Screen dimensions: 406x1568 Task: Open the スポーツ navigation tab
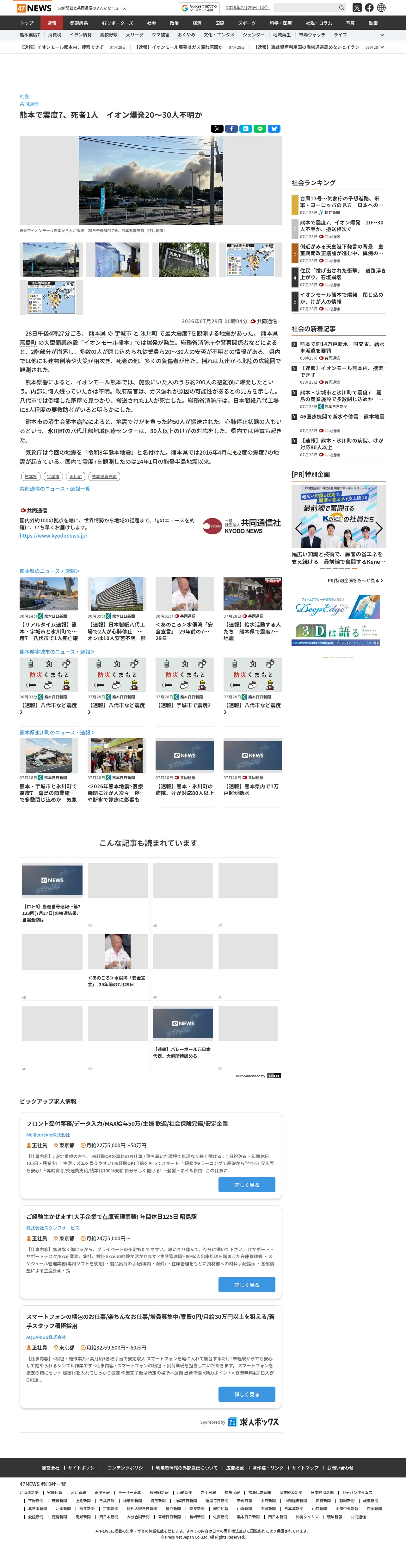(x=247, y=23)
